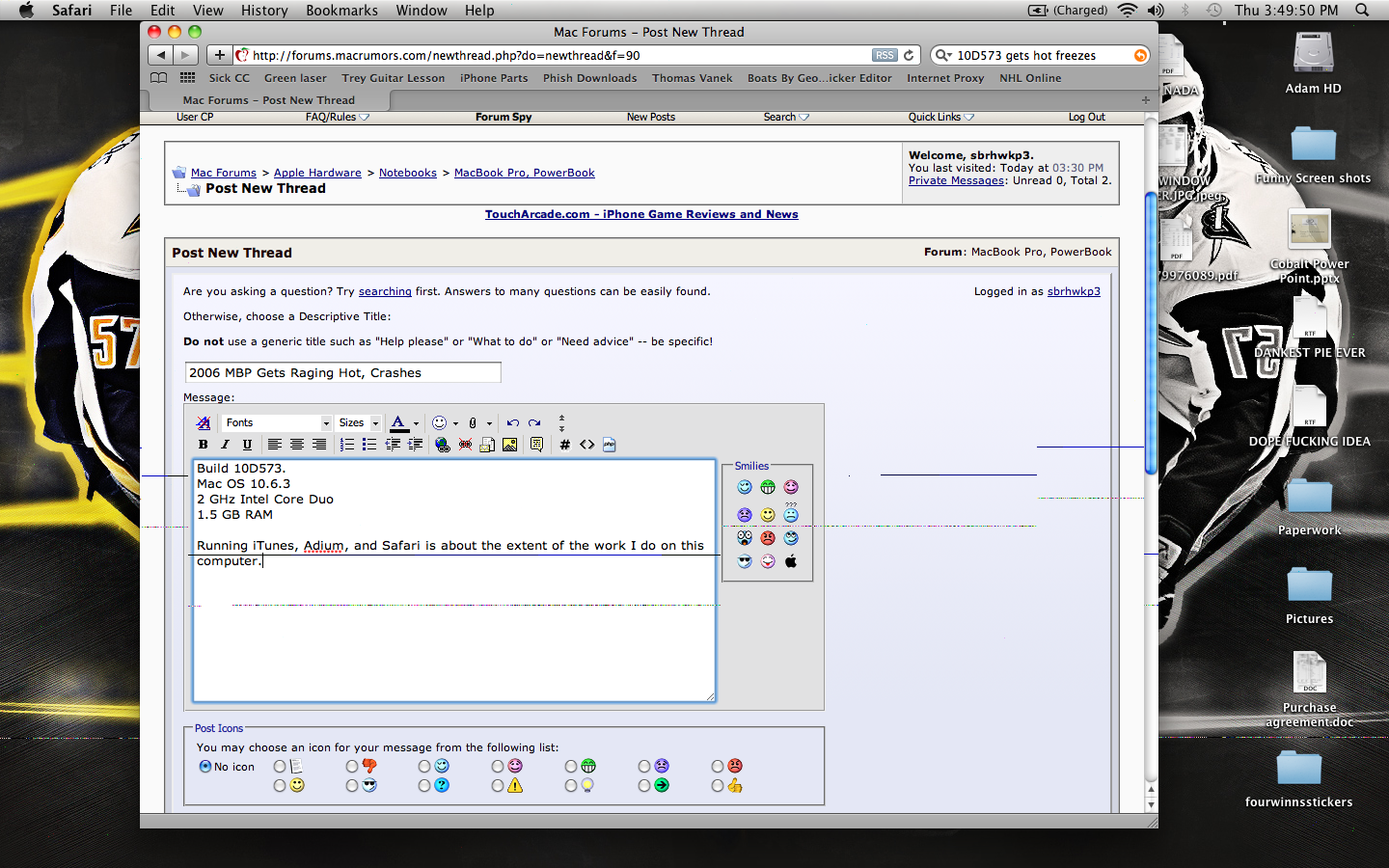The image size is (1389, 868).
Task: Click the Remove Text Formatting icon
Action: tap(203, 423)
